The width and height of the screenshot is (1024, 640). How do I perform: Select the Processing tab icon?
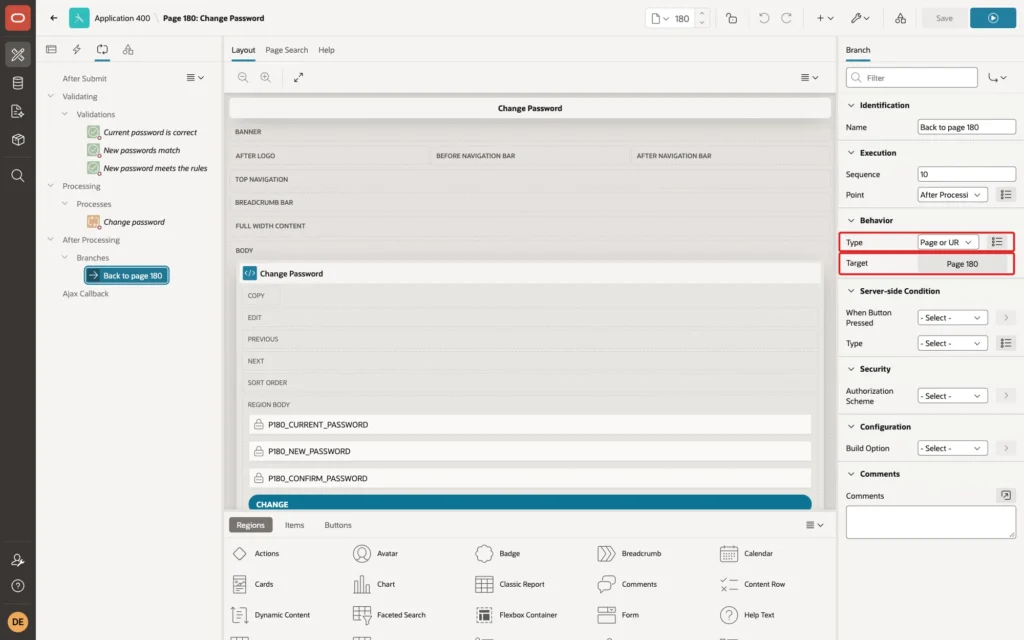tap(102, 50)
